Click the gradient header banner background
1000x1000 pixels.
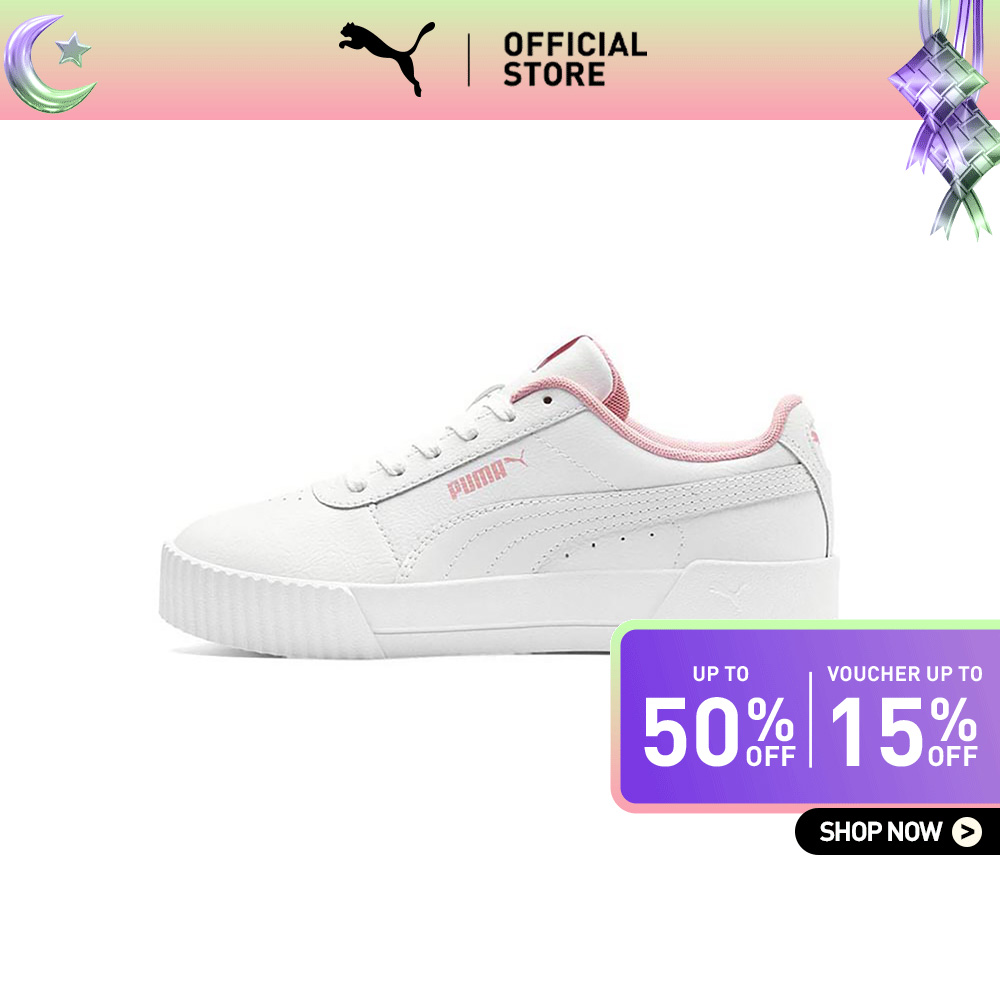pyautogui.click(x=500, y=59)
